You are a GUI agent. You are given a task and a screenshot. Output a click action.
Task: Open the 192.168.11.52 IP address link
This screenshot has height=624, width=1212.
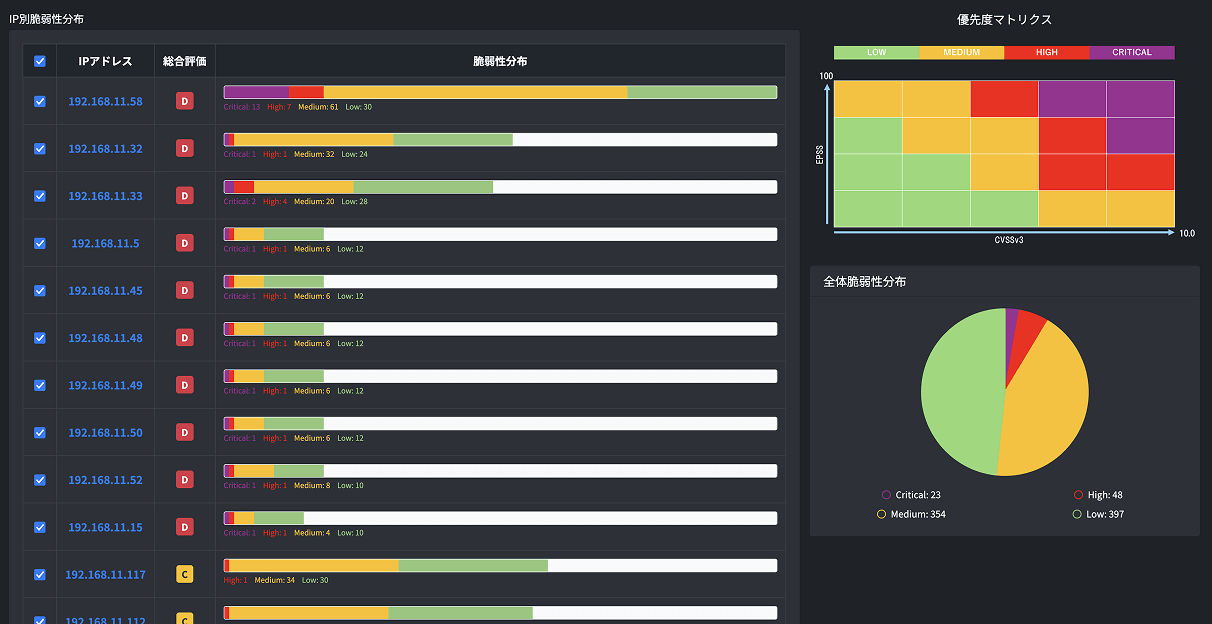(105, 480)
